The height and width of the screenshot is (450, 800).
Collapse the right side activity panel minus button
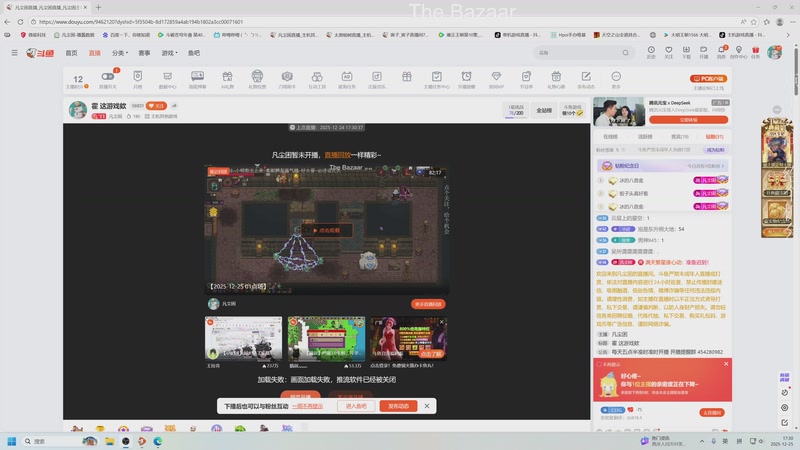pos(777,110)
